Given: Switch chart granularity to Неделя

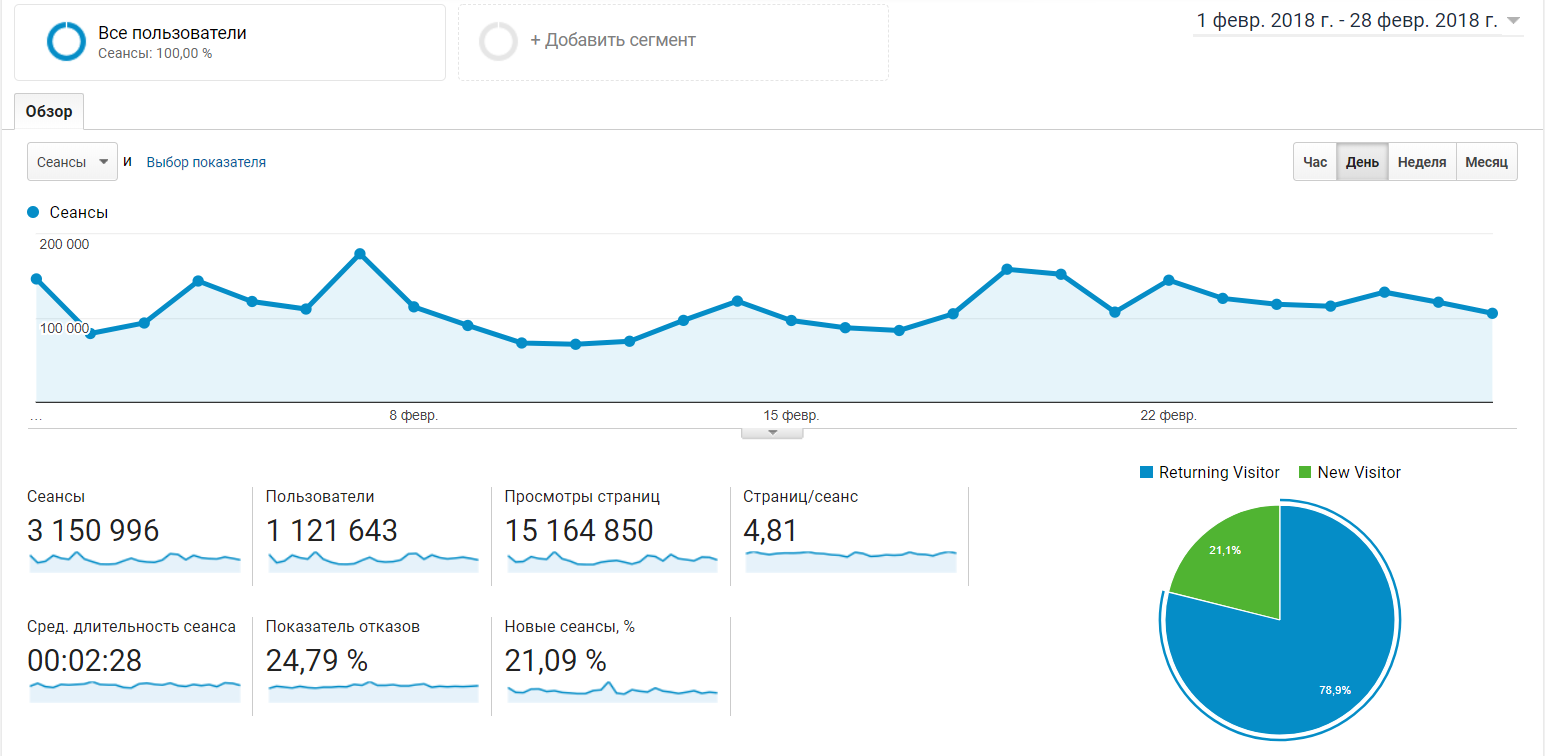Looking at the screenshot, I should coord(1421,162).
